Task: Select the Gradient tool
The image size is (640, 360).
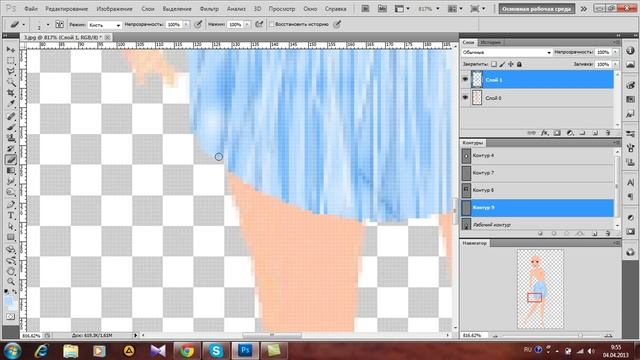Action: (11, 171)
